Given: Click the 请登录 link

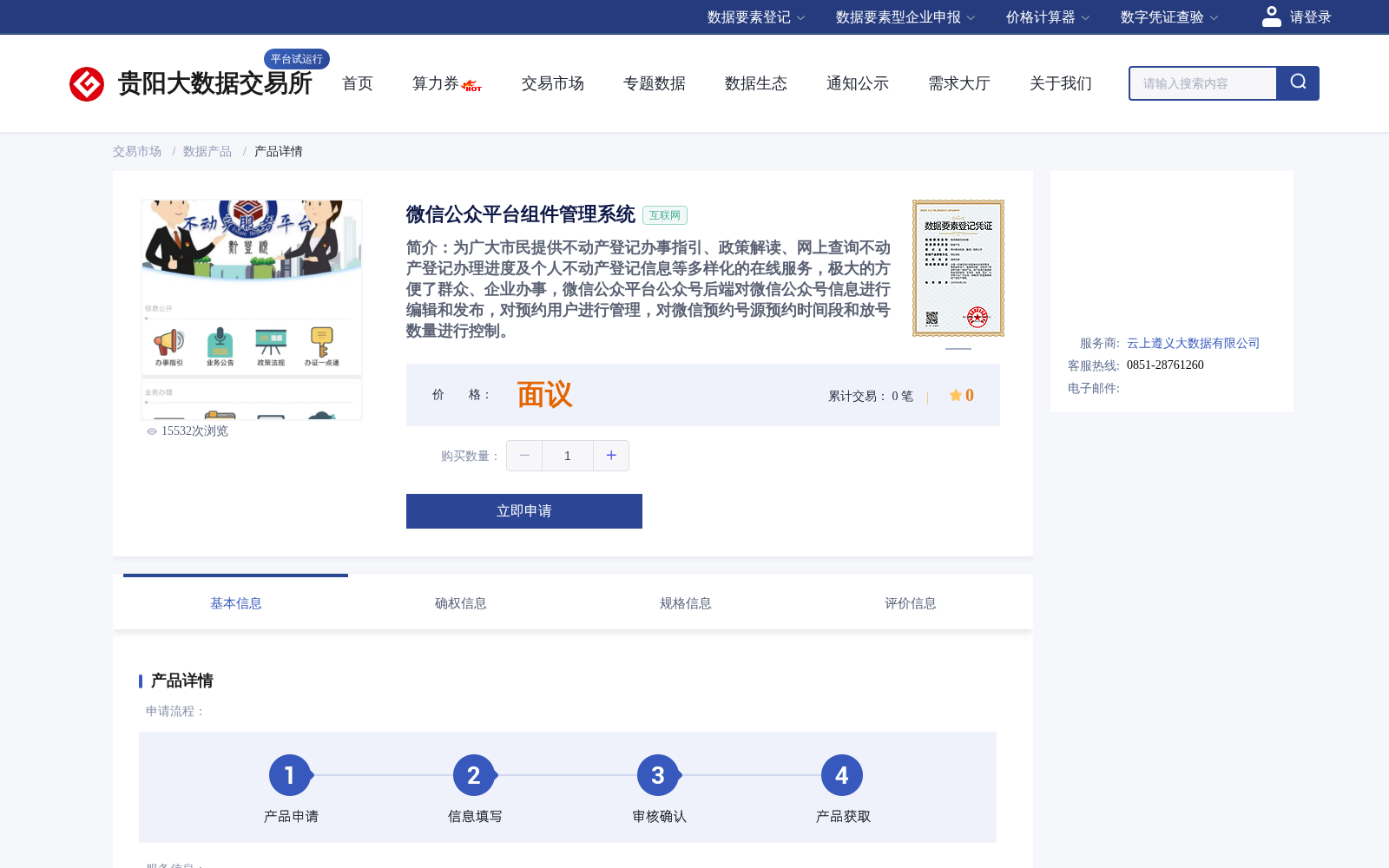Looking at the screenshot, I should click(1311, 17).
